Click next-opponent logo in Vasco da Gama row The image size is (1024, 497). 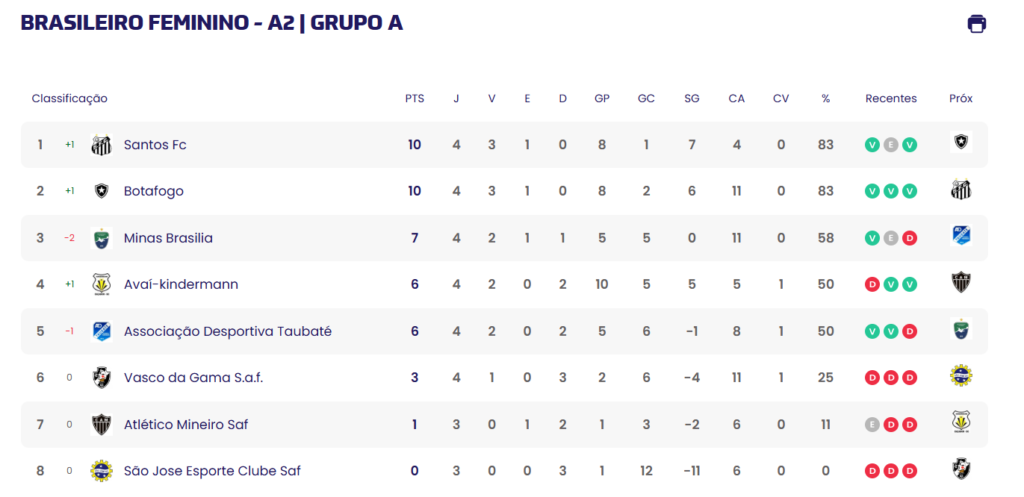[961, 375]
